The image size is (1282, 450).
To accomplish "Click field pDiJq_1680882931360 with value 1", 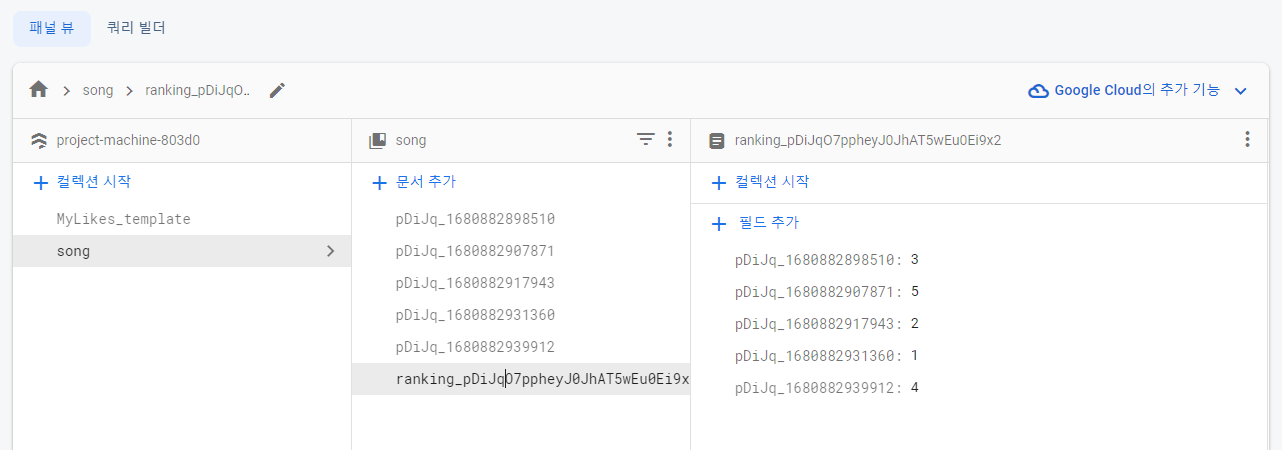I will pyautogui.click(x=826, y=356).
